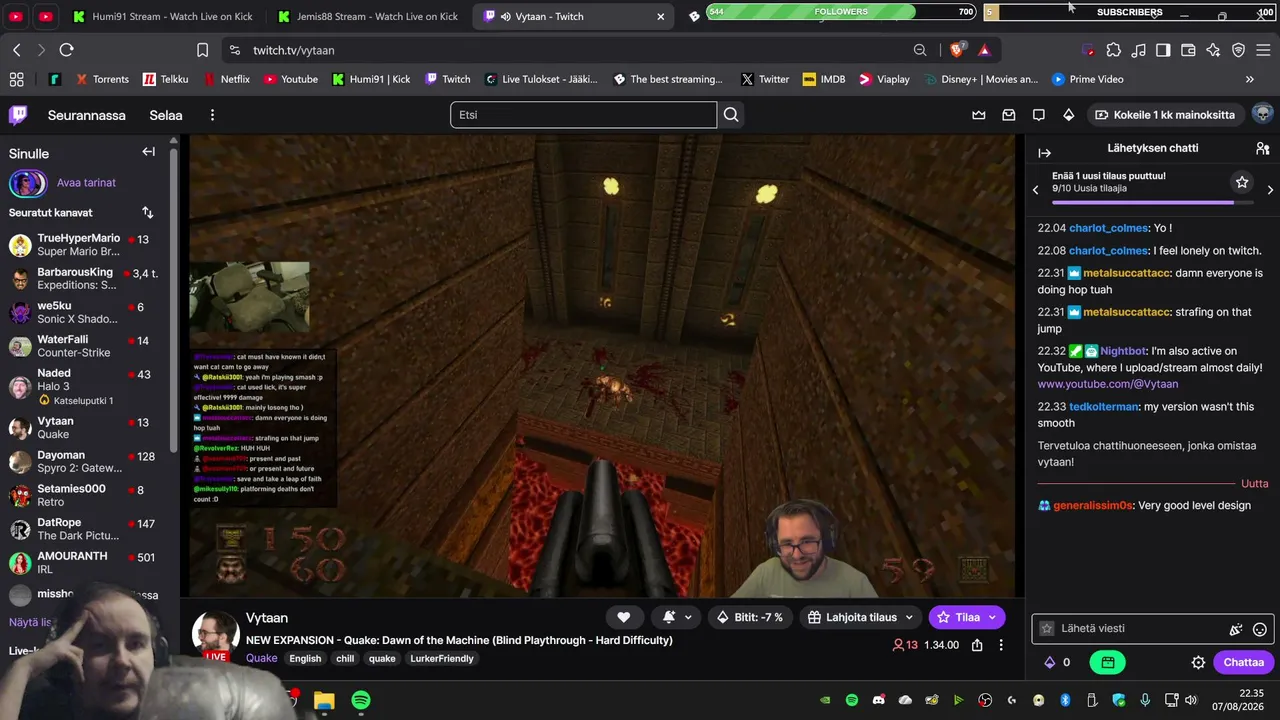Open the Prime loot crown icon
1280x720 pixels.
(x=979, y=115)
